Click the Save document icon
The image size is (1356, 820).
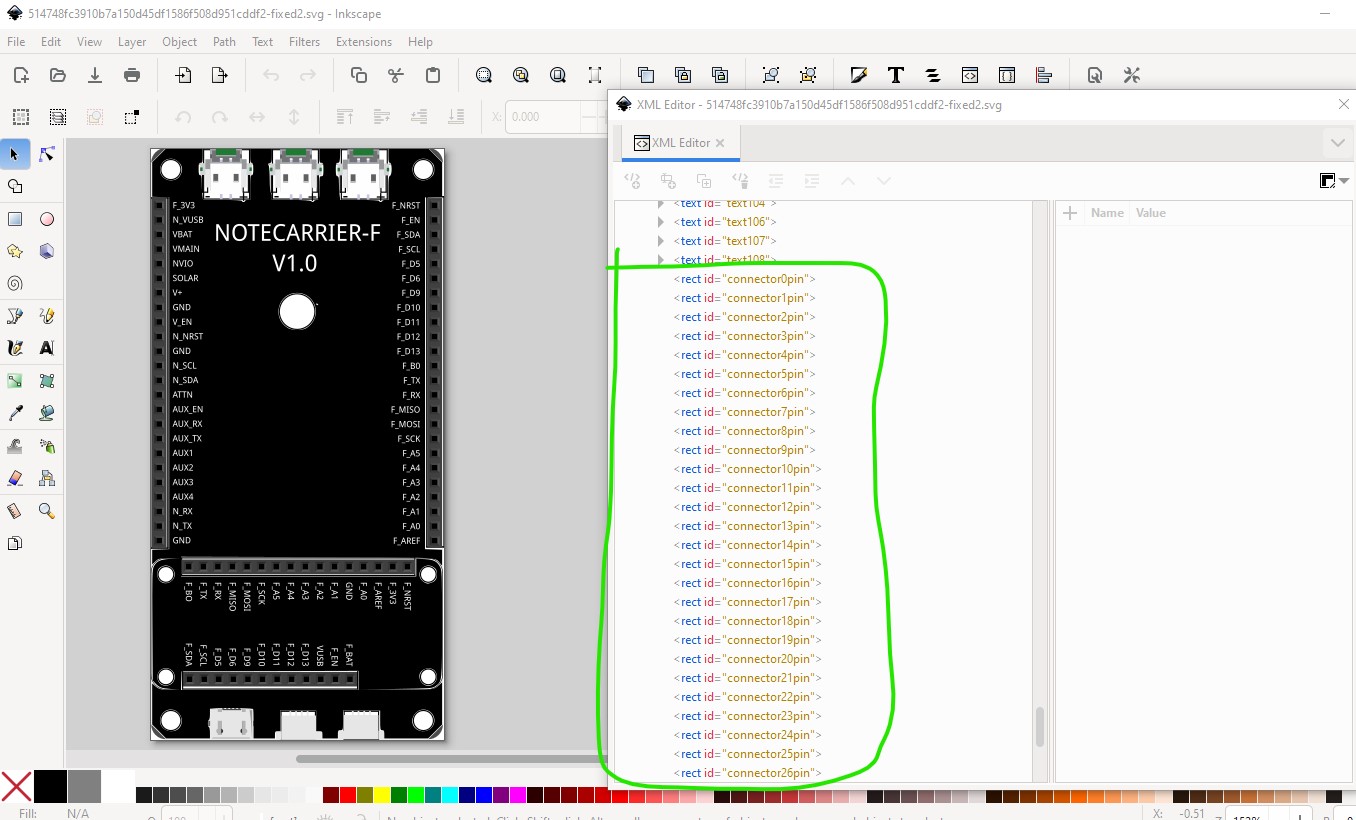click(x=95, y=75)
